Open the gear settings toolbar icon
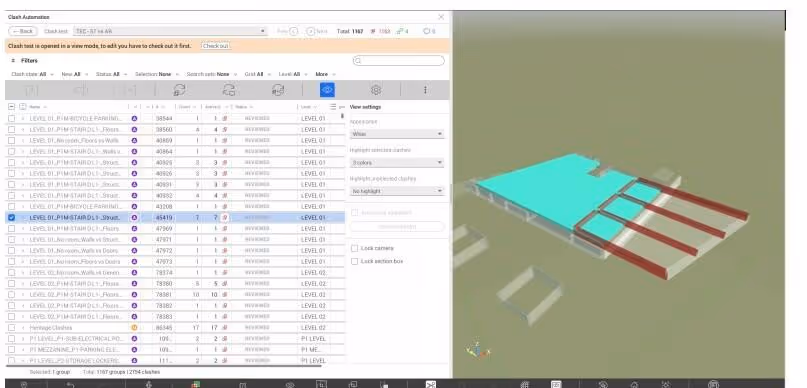The height and width of the screenshot is (388, 807). pyautogui.click(x=376, y=90)
